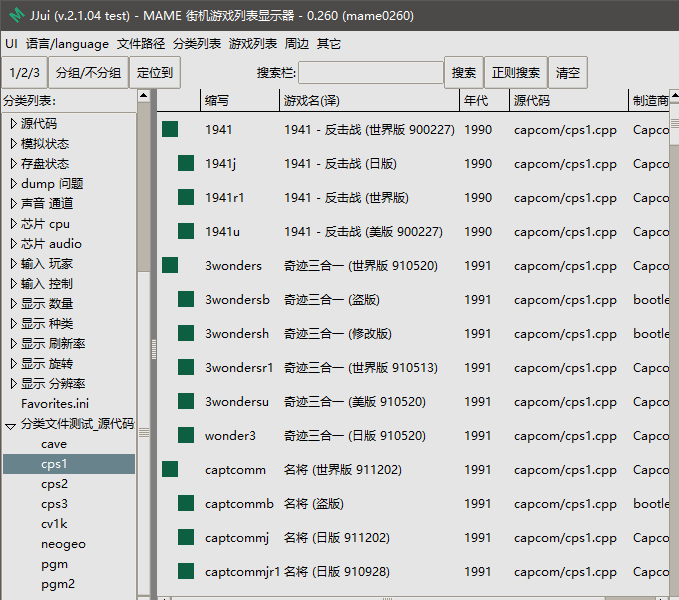This screenshot has height=600, width=679.
Task: Click the green status icon for 1941j
Action: pyautogui.click(x=186, y=163)
